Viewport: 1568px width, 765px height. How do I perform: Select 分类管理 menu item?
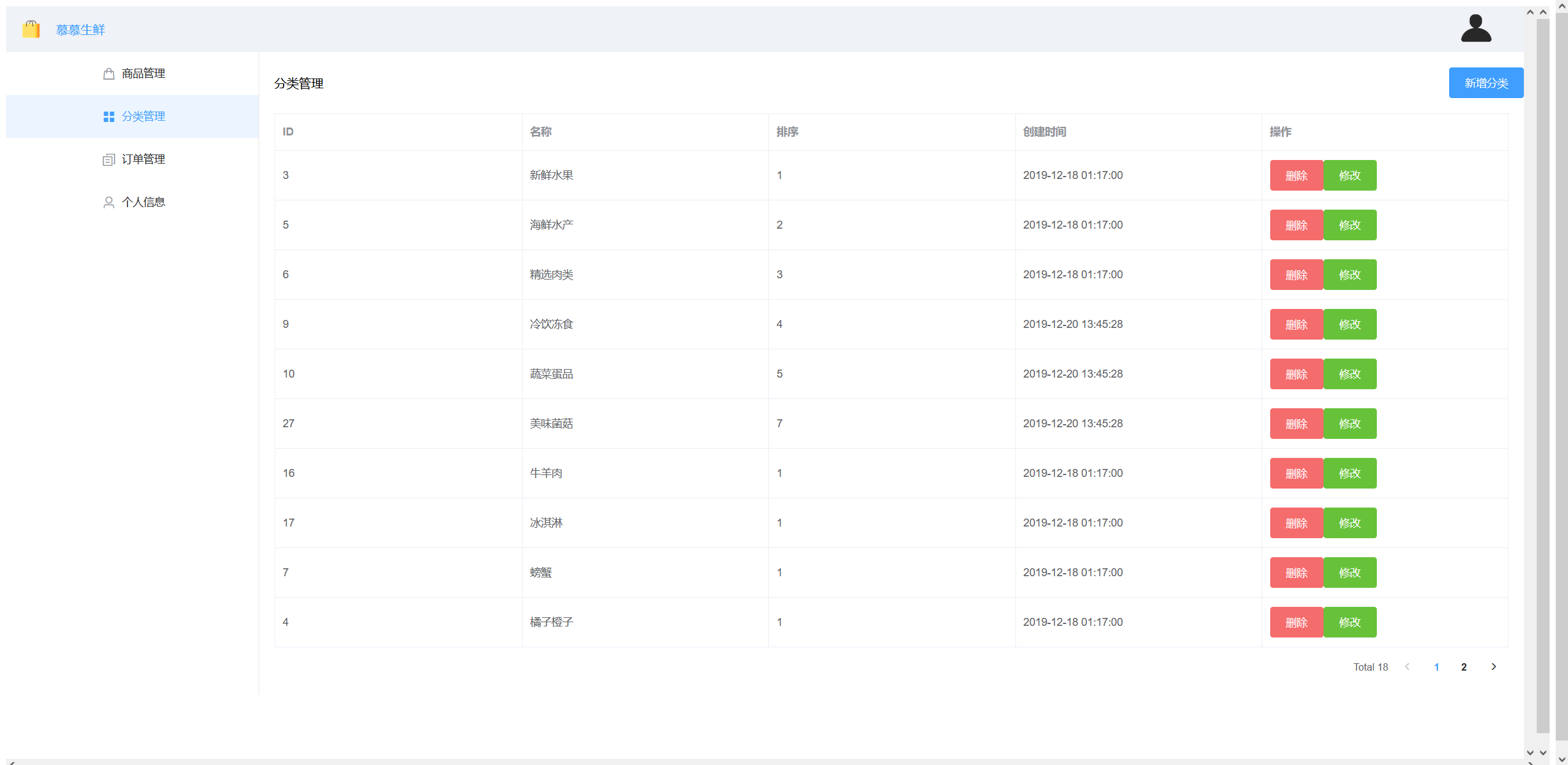click(x=132, y=116)
